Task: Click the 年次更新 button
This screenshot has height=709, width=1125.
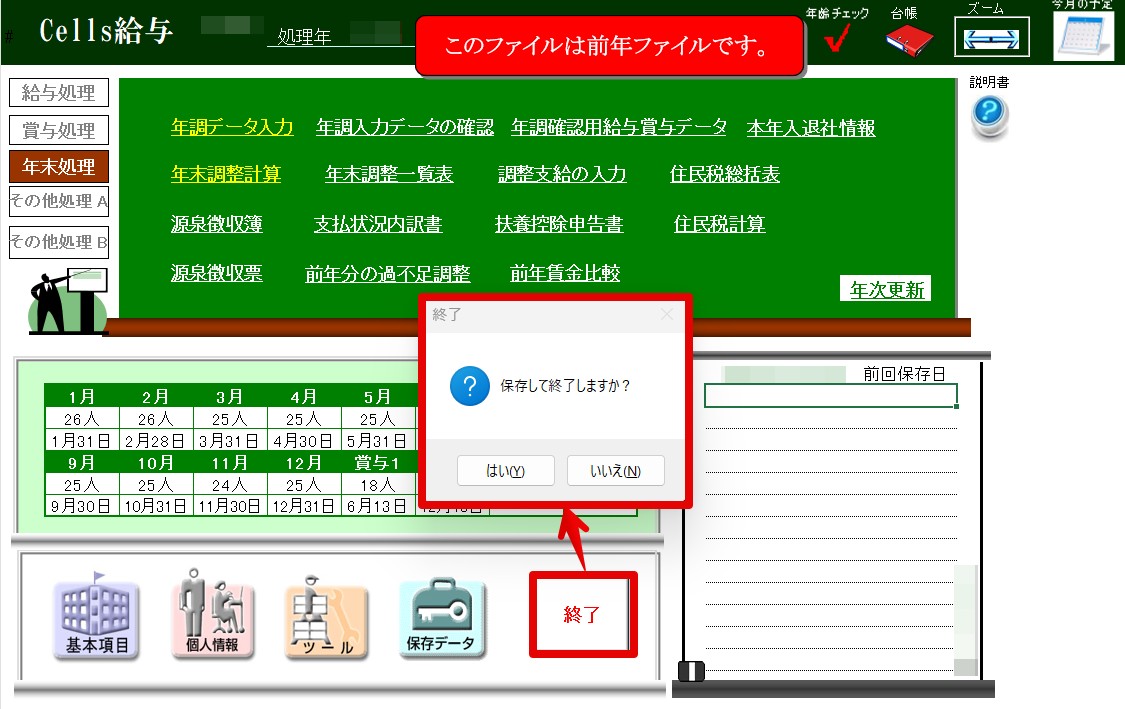Action: [x=886, y=288]
